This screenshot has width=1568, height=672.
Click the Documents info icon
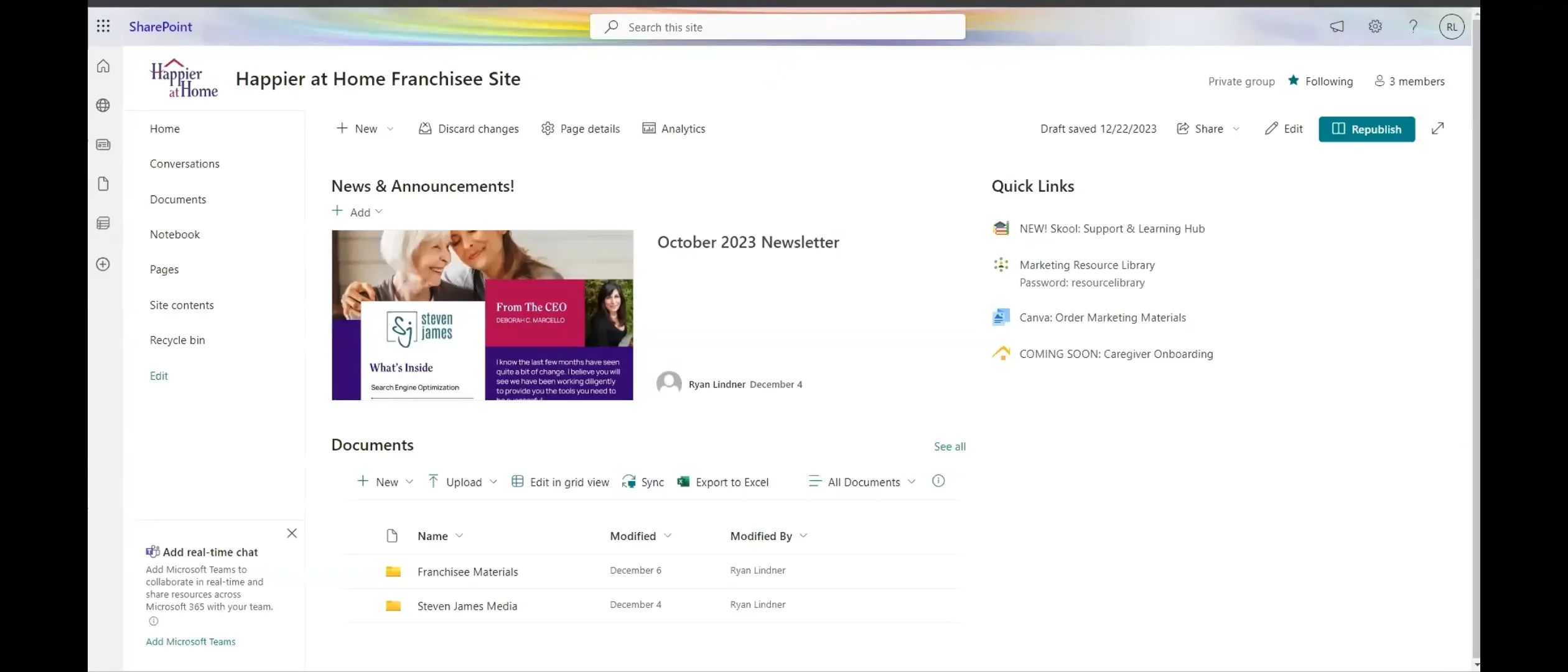[x=938, y=480]
